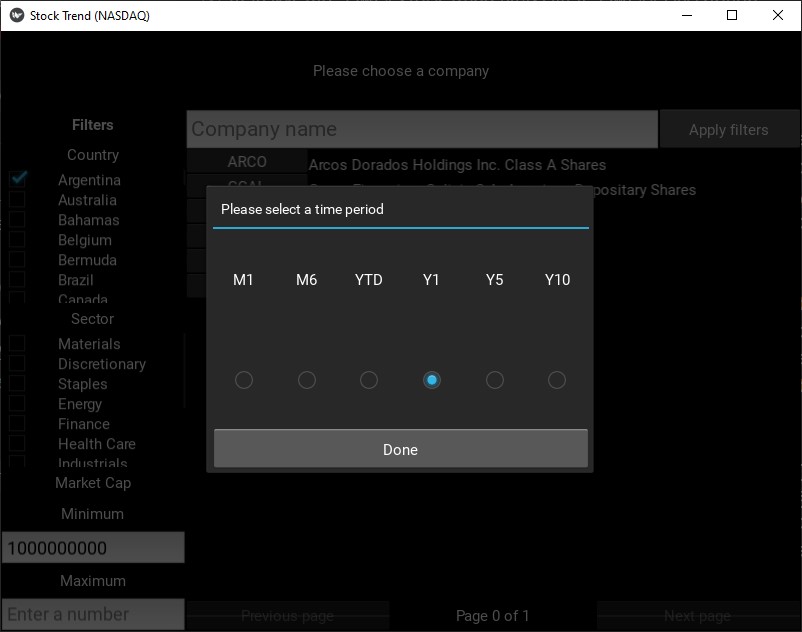Image resolution: width=802 pixels, height=632 pixels.
Task: Click the Health Care sector label
Action: coord(97,444)
